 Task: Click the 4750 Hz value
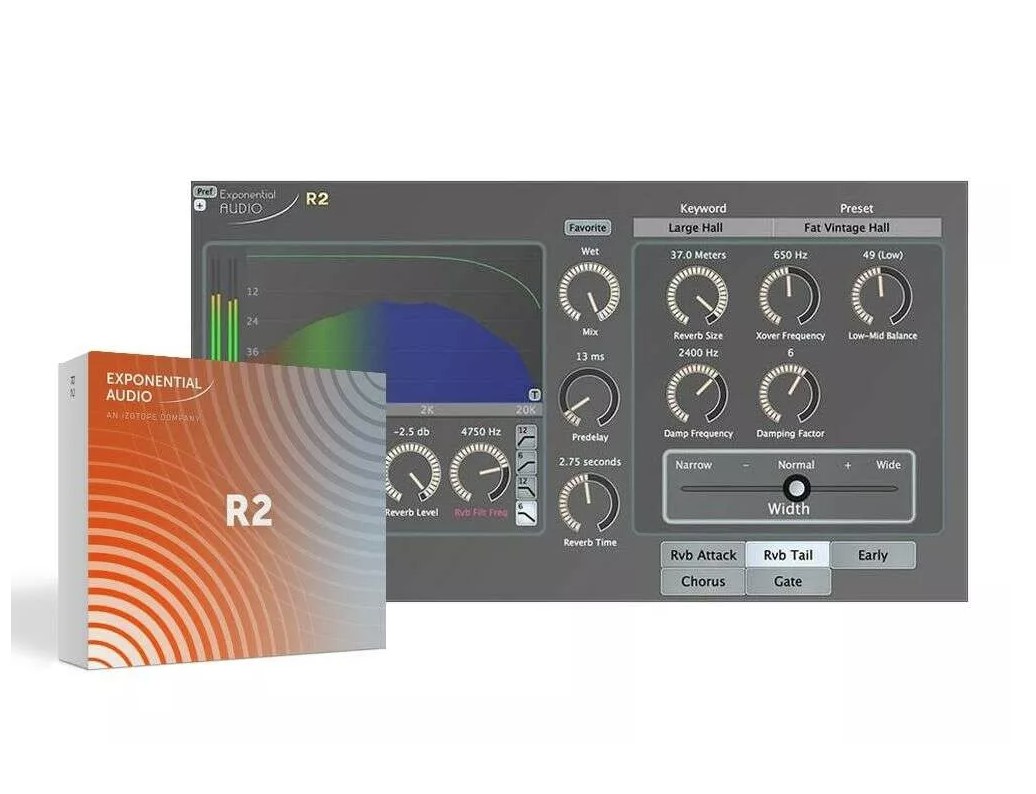(x=480, y=431)
